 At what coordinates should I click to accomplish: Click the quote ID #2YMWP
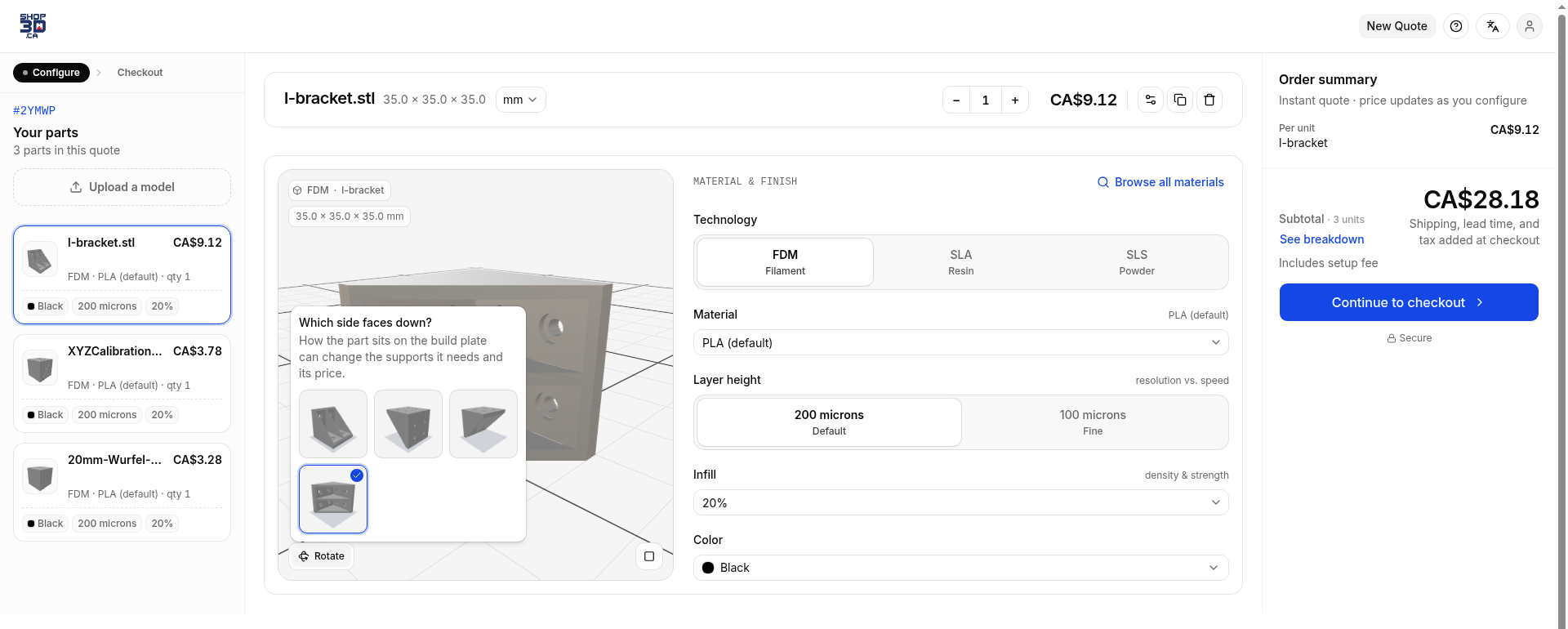click(x=34, y=110)
